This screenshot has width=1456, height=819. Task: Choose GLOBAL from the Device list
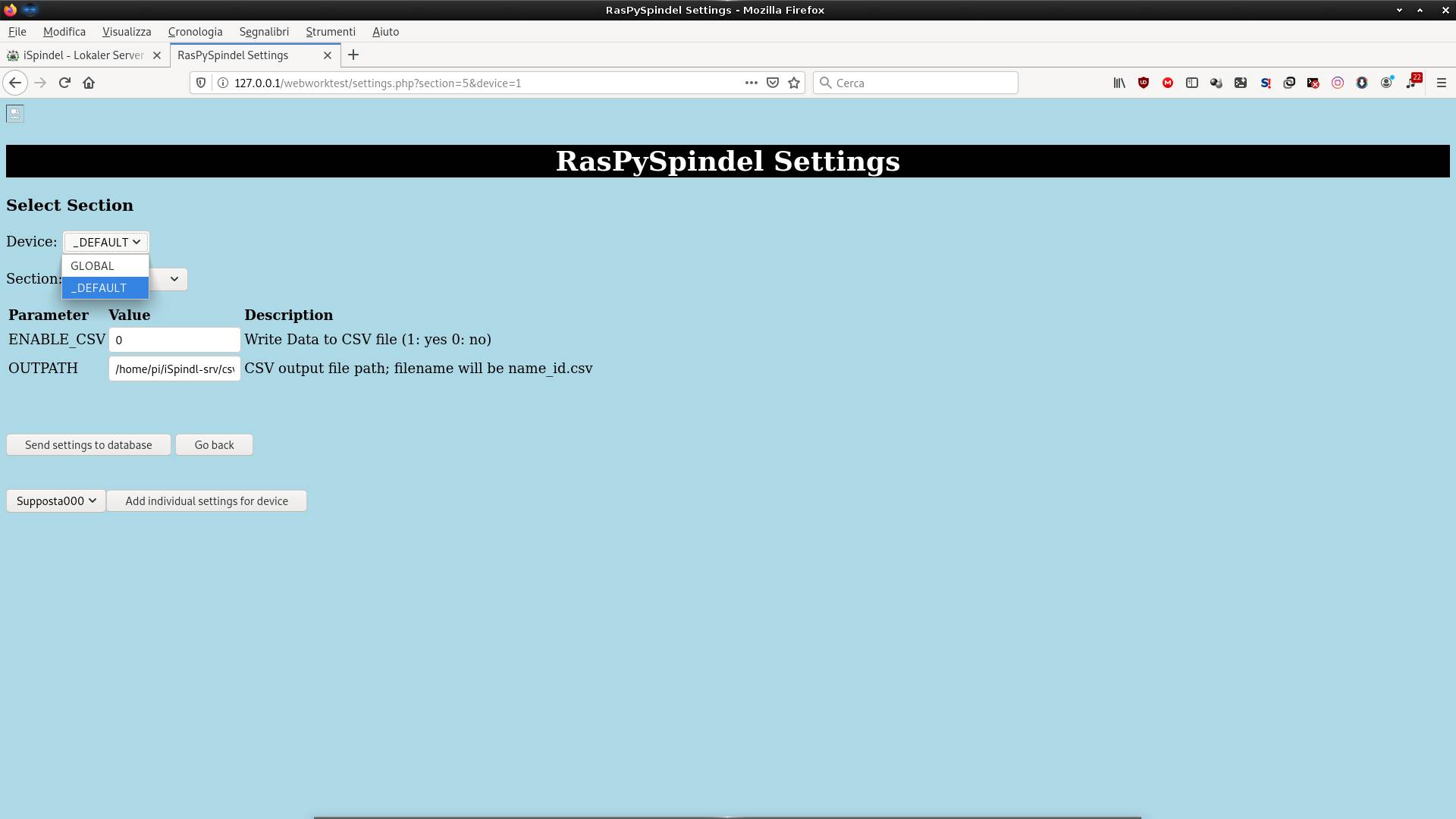coord(93,266)
